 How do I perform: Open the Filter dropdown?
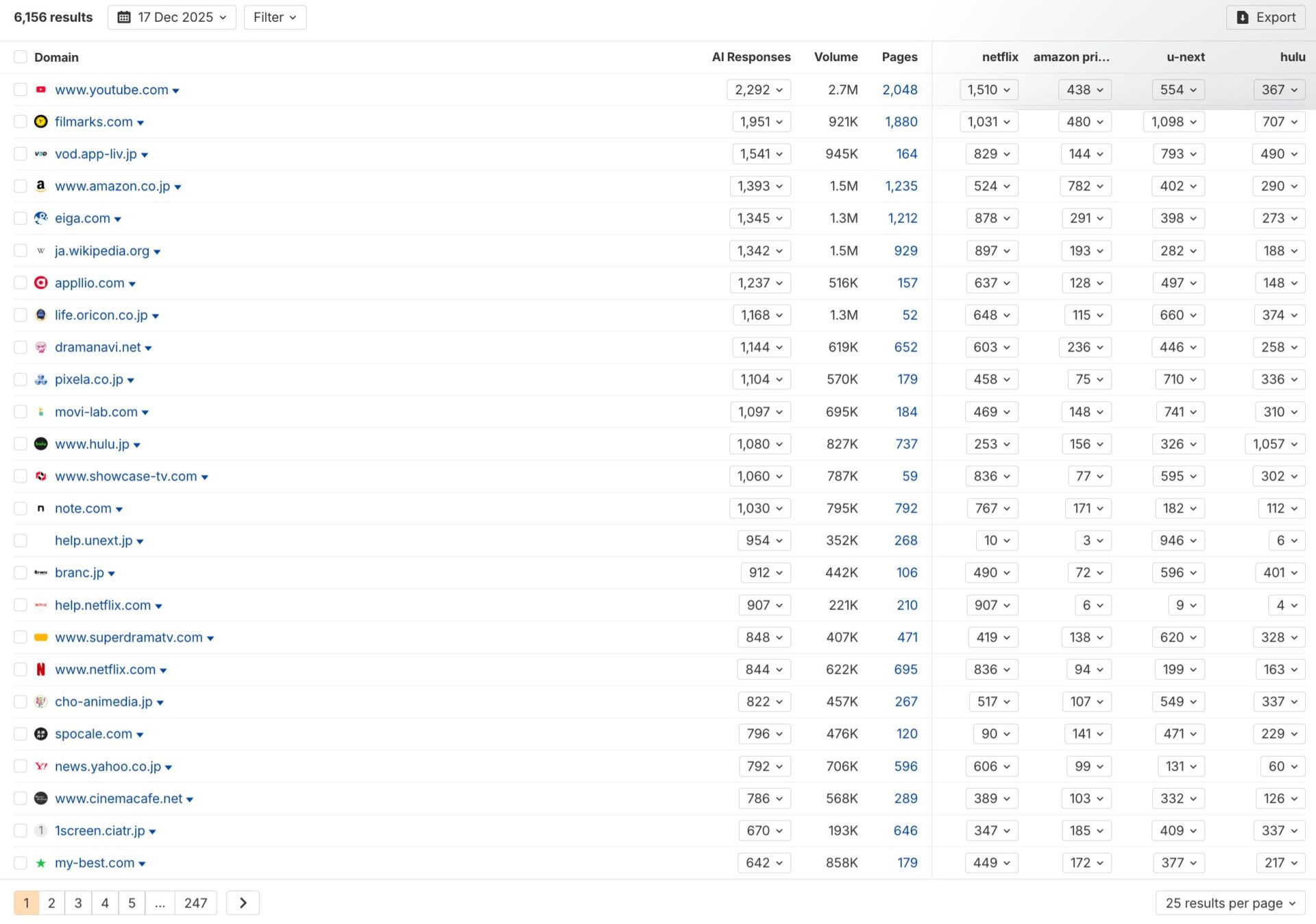(x=274, y=17)
